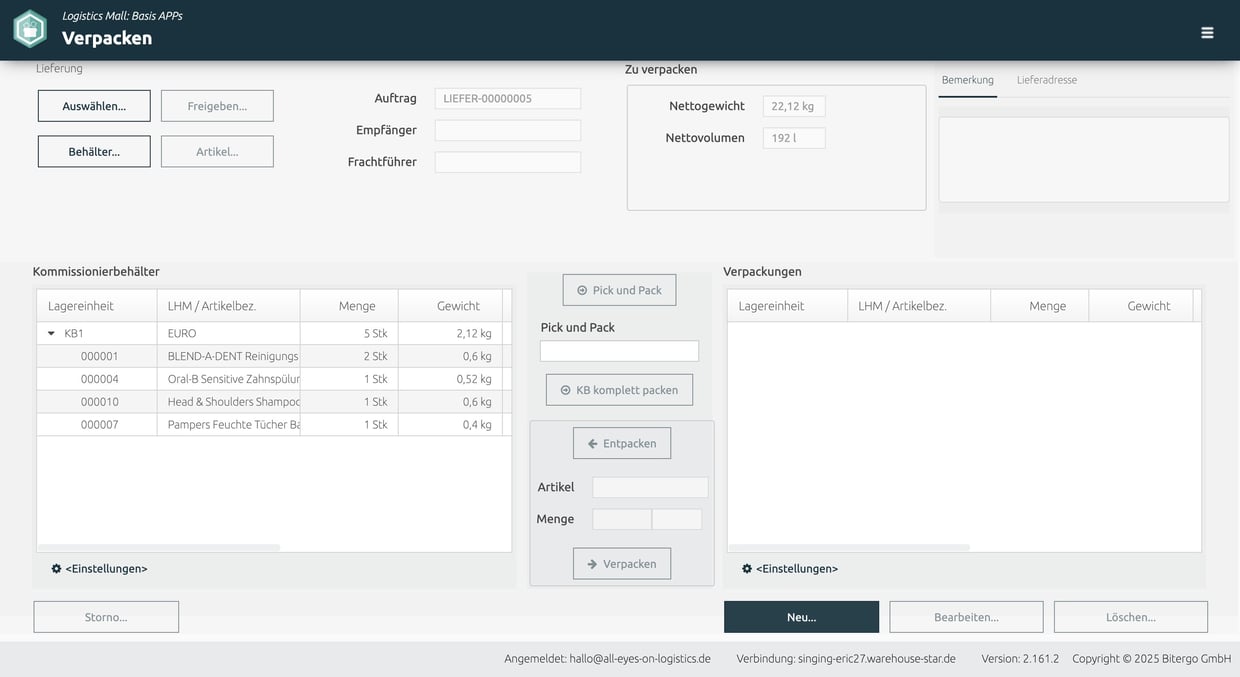Click the Pick und Pack button
Viewport: 1240px width, 677px height.
coord(619,290)
